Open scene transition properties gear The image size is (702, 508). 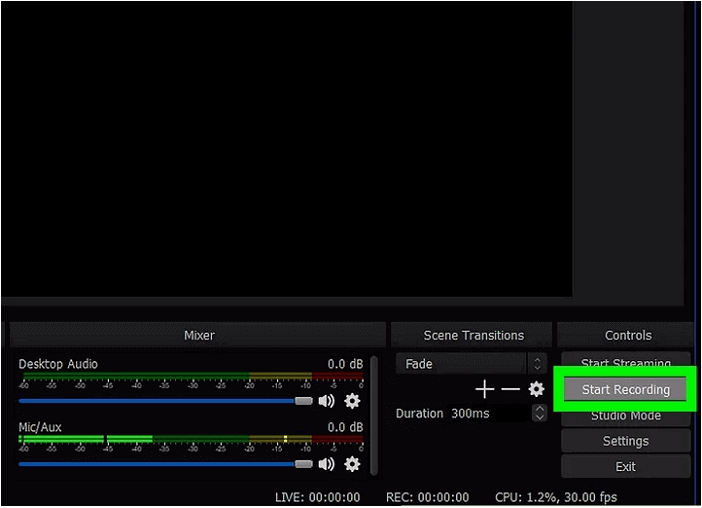[x=536, y=389]
